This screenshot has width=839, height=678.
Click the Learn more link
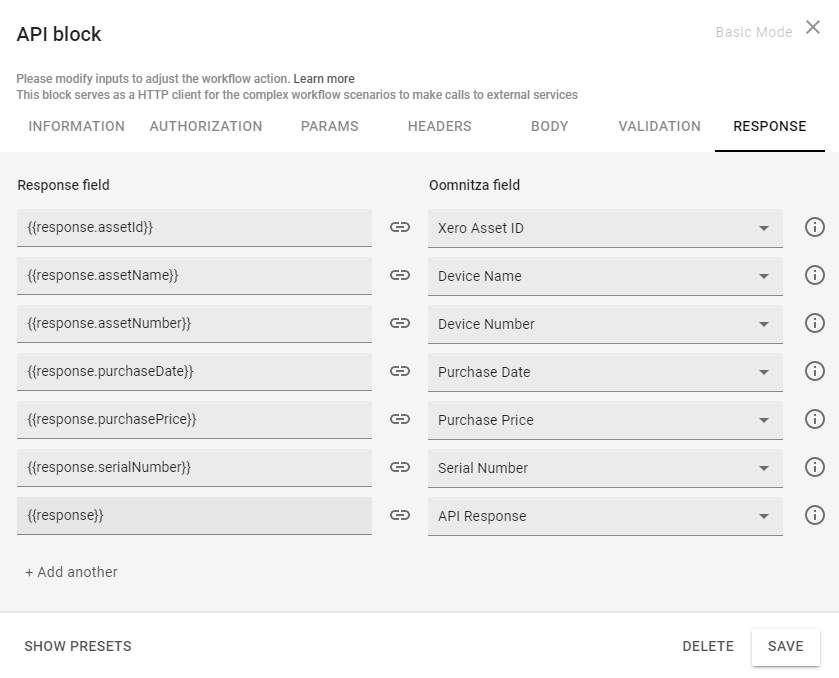point(324,79)
